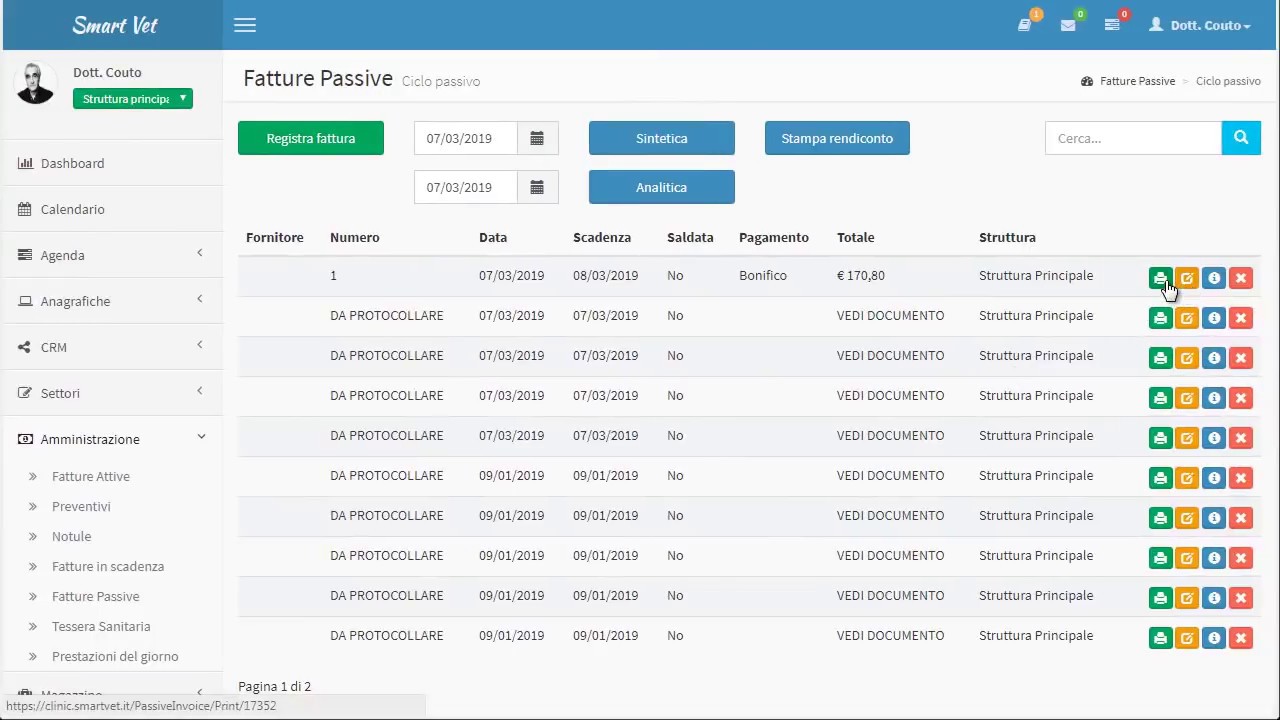
Task: Expand the CRM sidebar section
Action: pyautogui.click(x=111, y=347)
